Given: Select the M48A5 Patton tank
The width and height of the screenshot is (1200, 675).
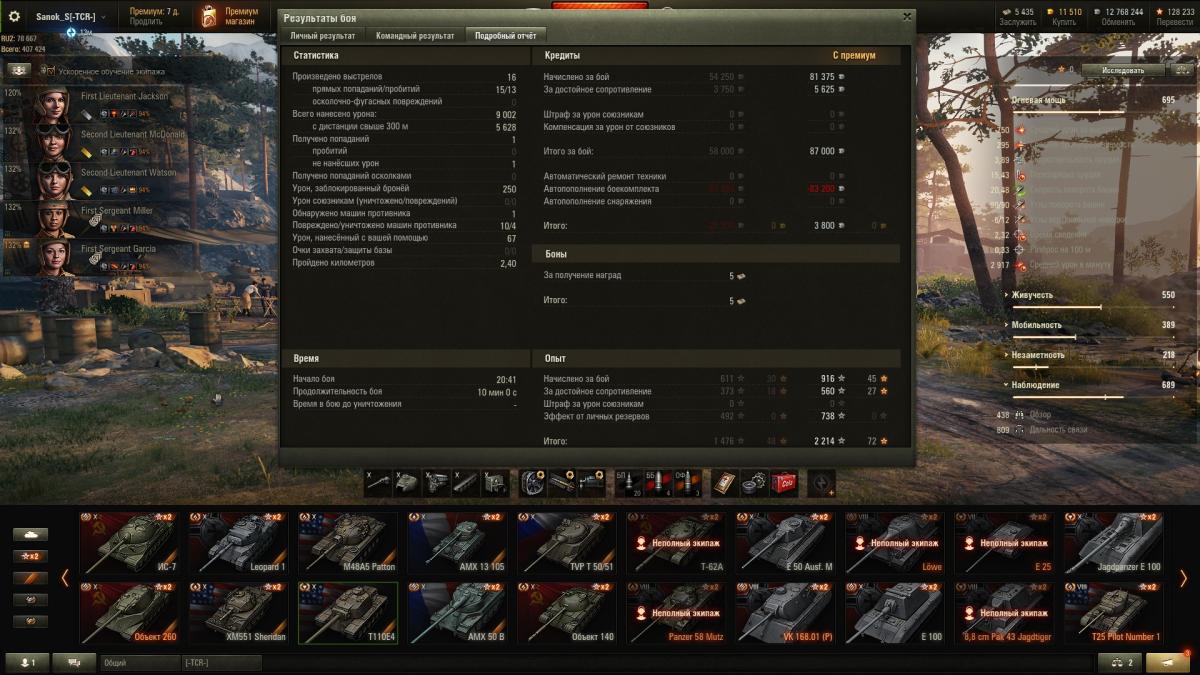Looking at the screenshot, I should point(348,543).
